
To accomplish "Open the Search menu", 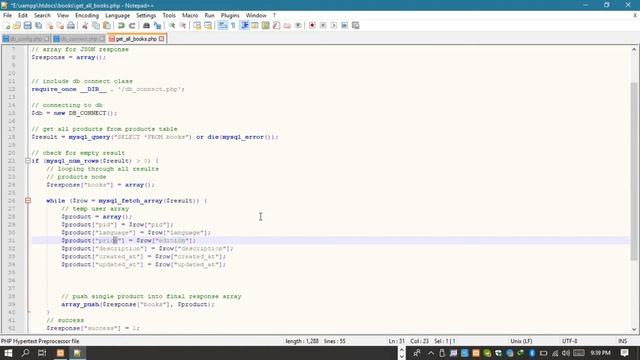I will click(42, 15).
